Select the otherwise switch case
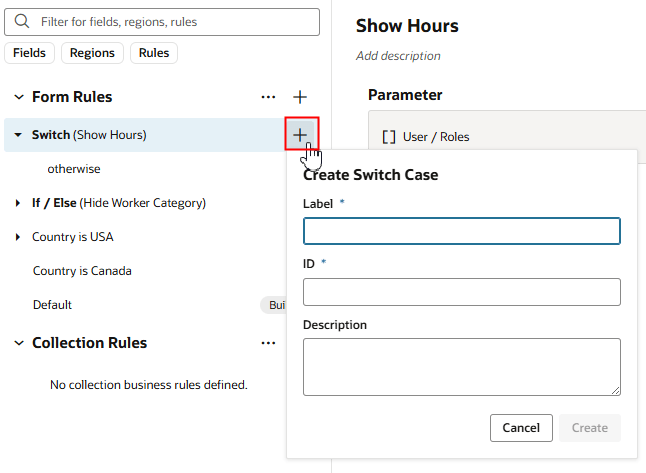The width and height of the screenshot is (646, 473). click(x=74, y=169)
